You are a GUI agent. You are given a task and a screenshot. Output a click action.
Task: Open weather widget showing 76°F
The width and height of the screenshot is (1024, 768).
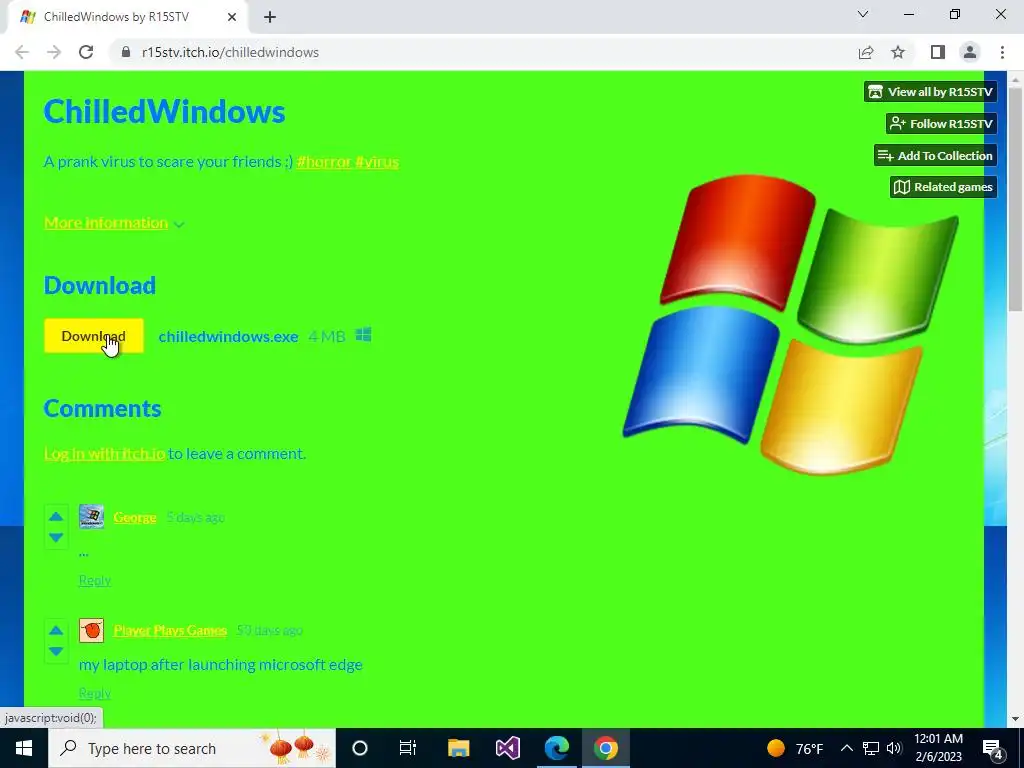click(x=795, y=748)
